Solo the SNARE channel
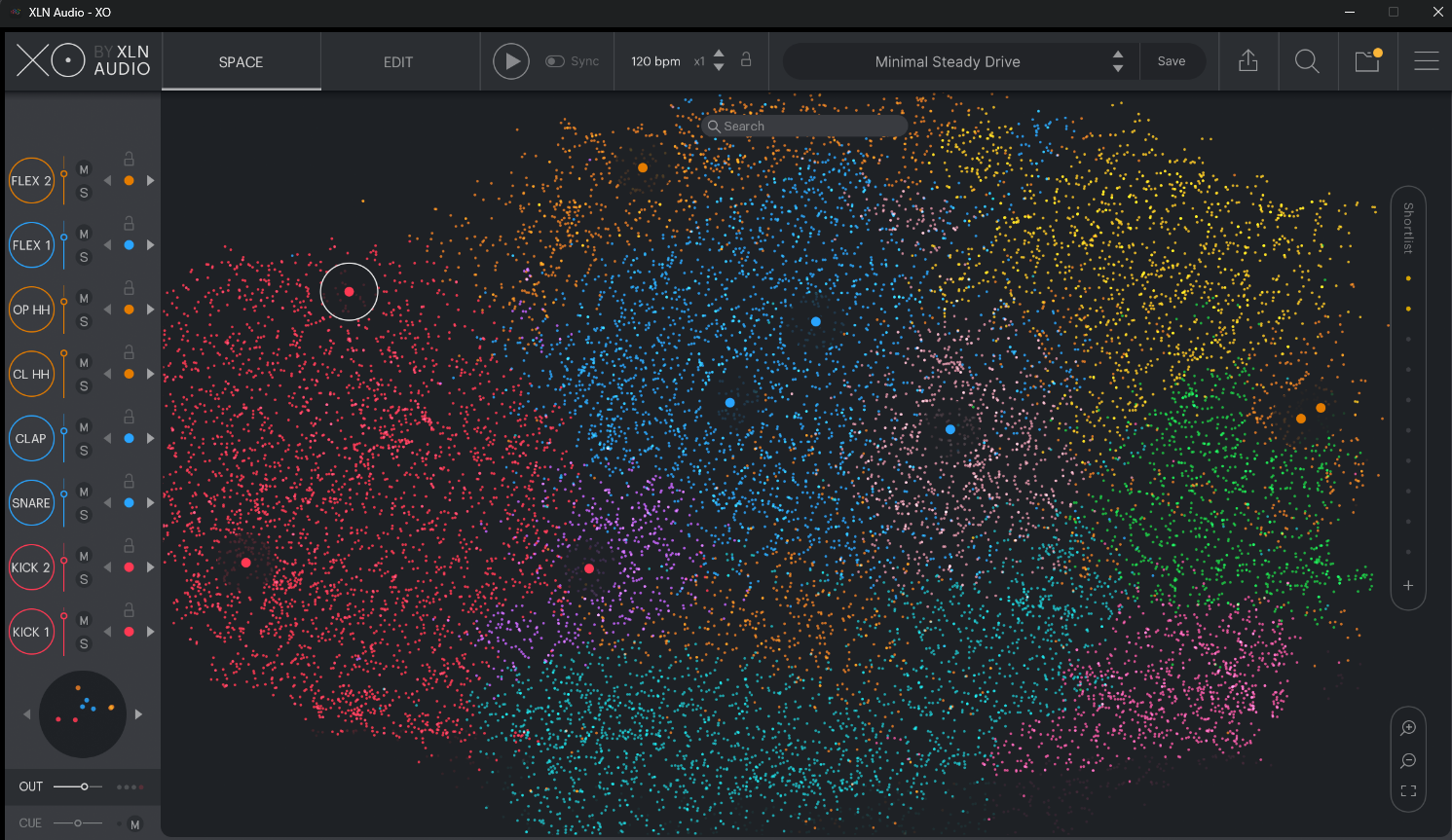The width and height of the screenshot is (1452, 840). pyautogui.click(x=84, y=515)
